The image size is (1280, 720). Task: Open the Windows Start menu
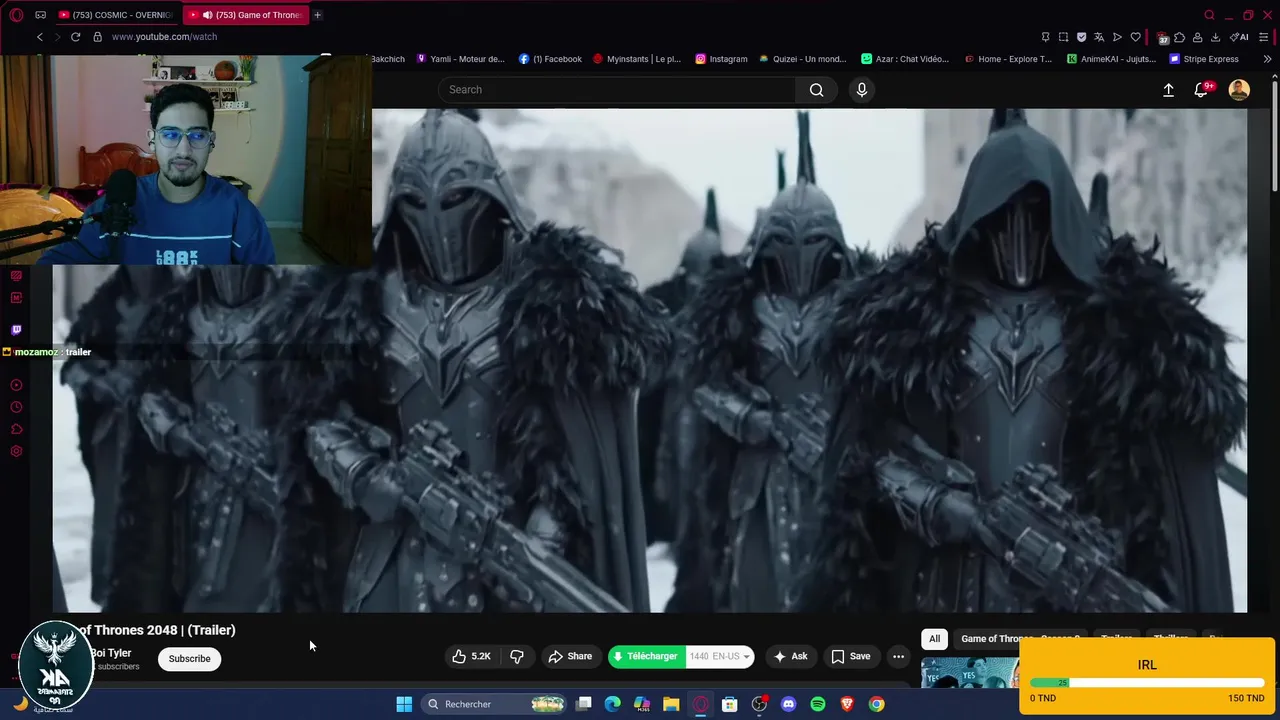click(404, 704)
